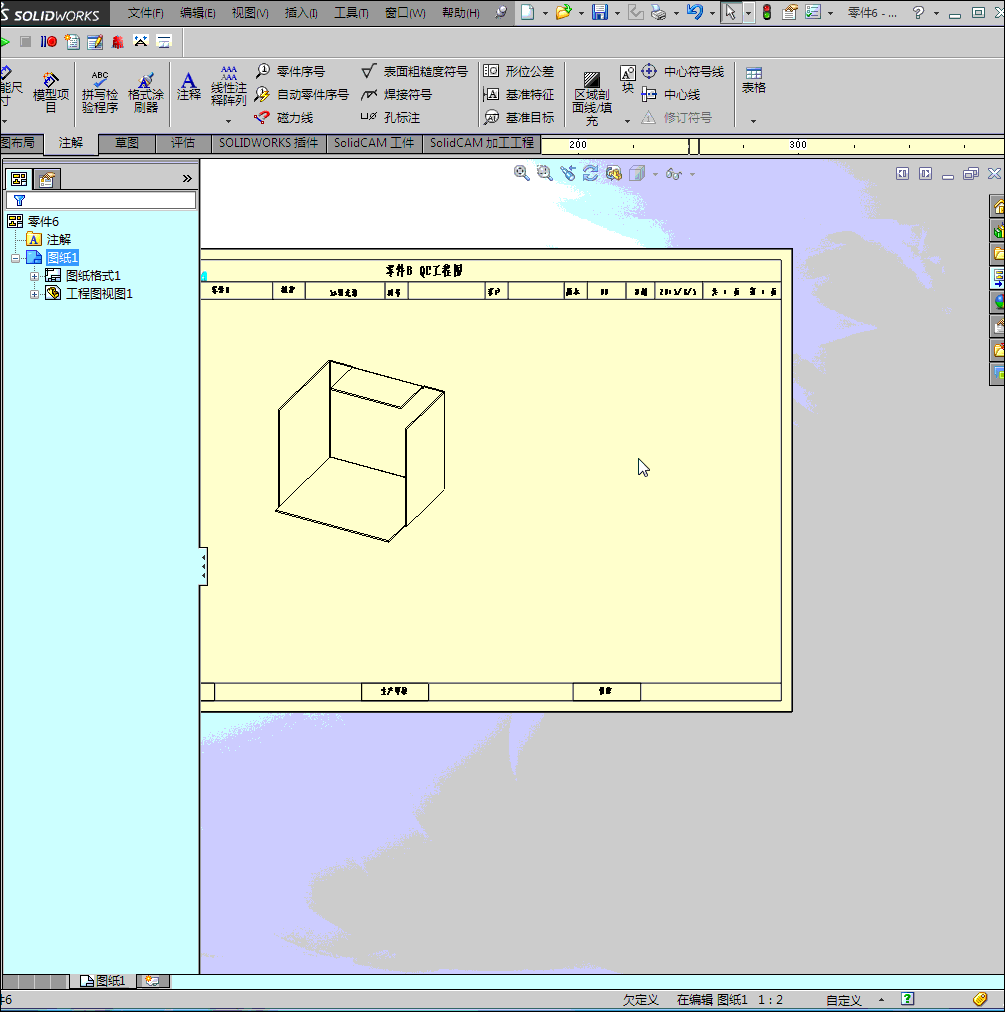Screen dimensions: 1005x1012
Task: Insert a 零件序号 balloon
Action: 295,70
